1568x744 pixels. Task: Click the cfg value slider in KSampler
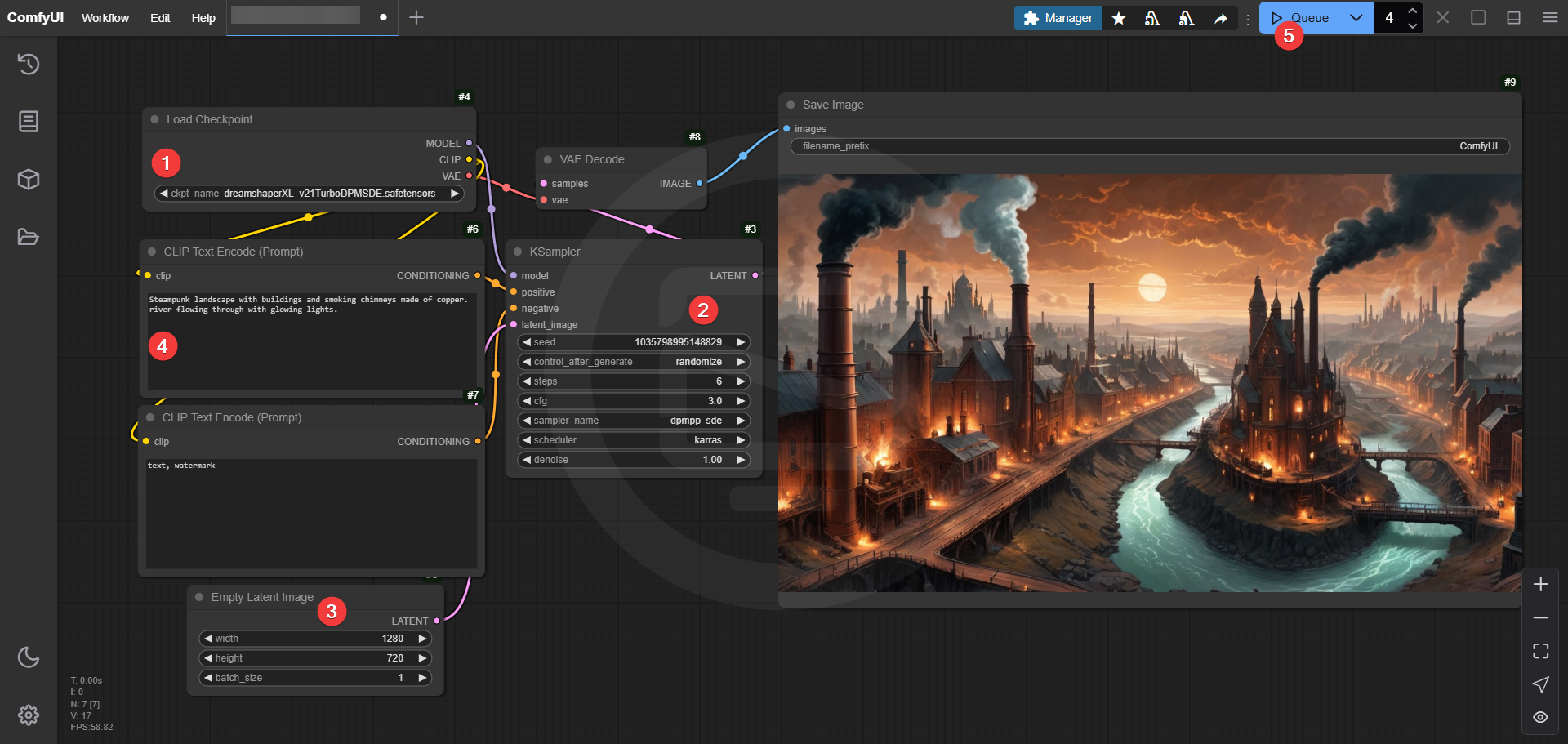coord(634,401)
